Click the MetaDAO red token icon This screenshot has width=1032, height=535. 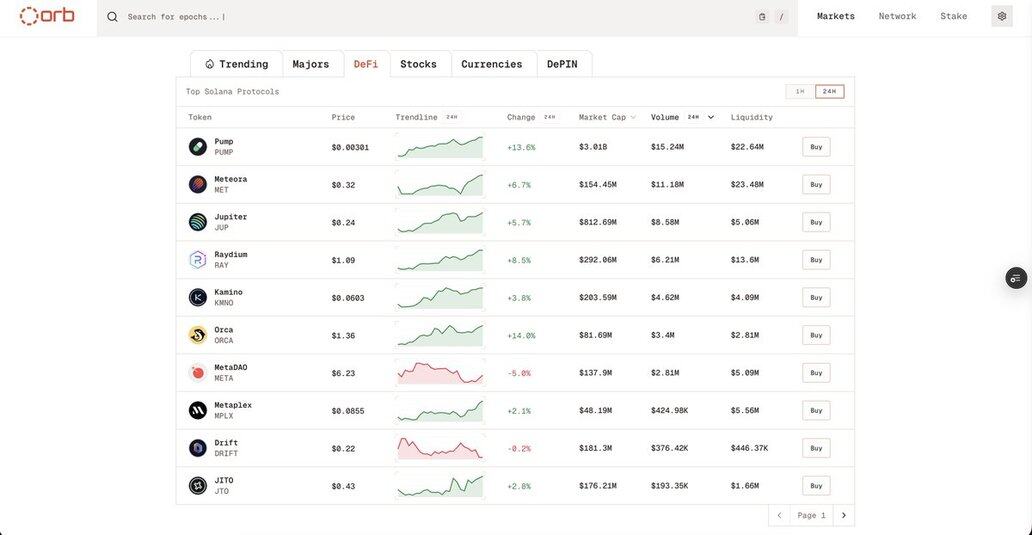coord(198,373)
